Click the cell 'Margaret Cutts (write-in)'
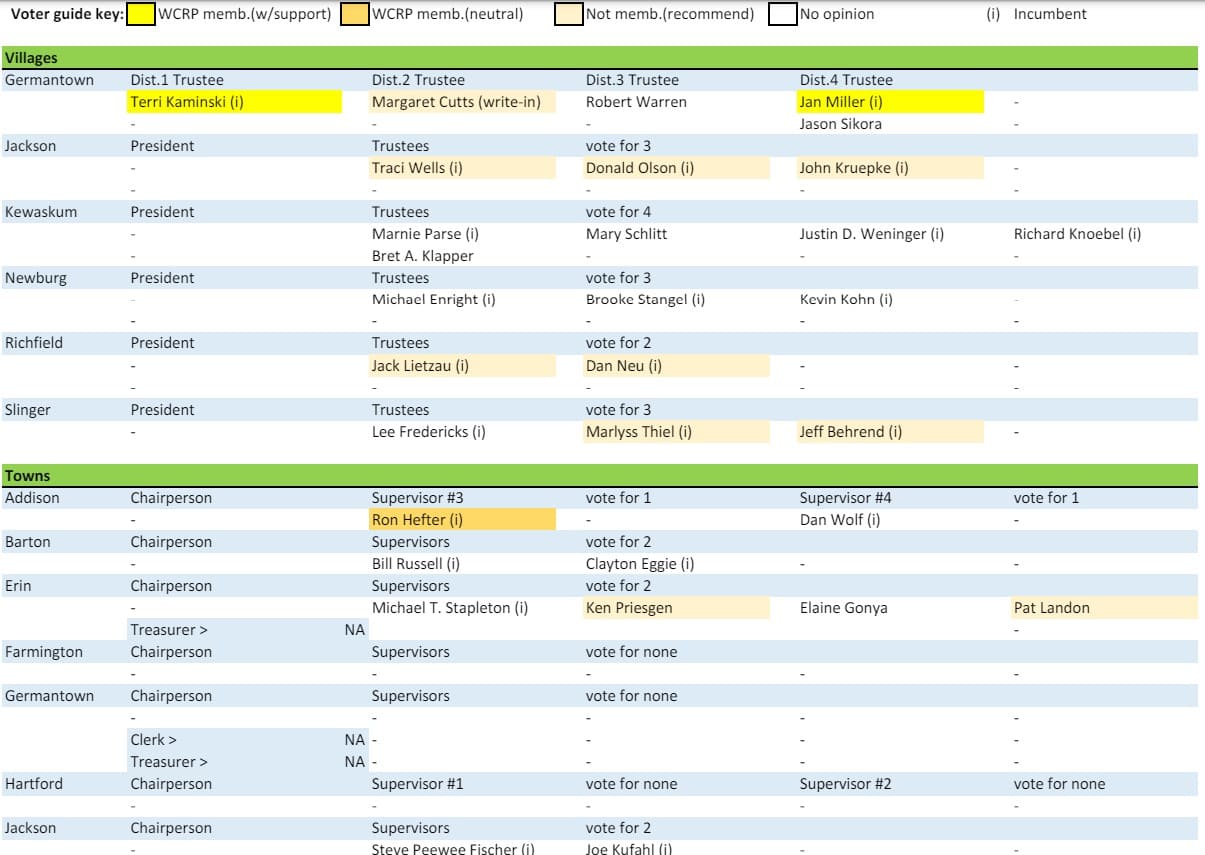Image resolution: width=1205 pixels, height=855 pixels. 462,102
